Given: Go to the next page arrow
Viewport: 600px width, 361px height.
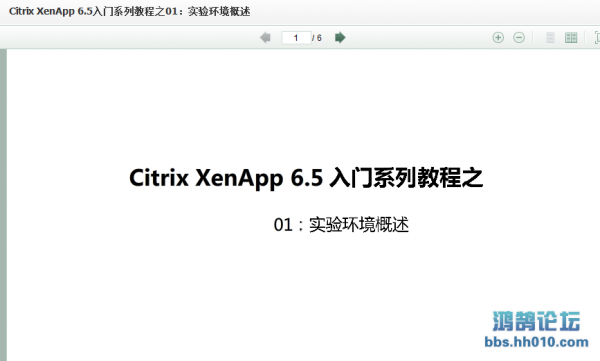Looking at the screenshot, I should (340, 38).
